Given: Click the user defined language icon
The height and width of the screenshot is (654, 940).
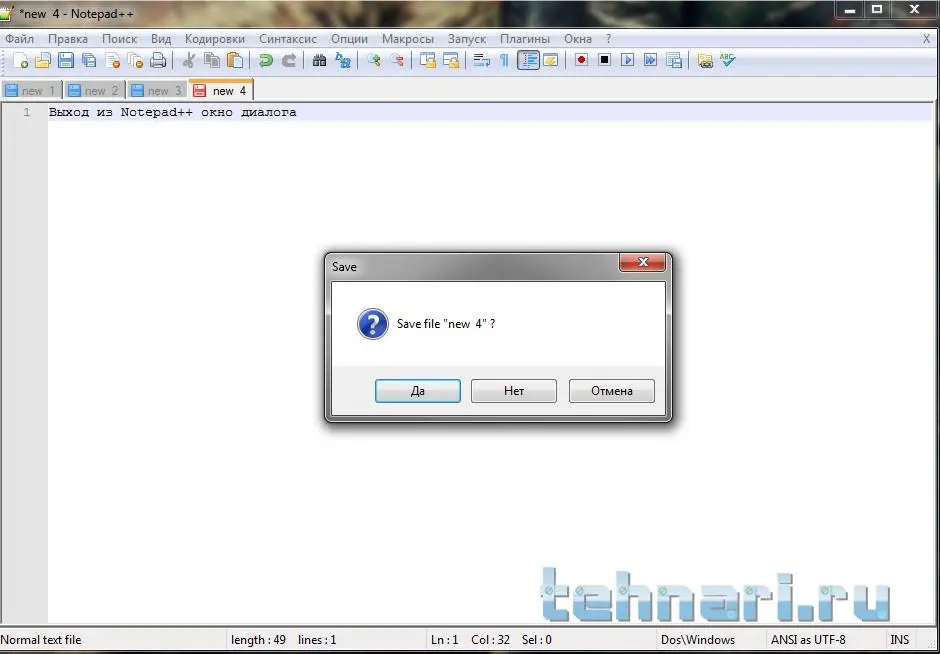Looking at the screenshot, I should tap(550, 60).
